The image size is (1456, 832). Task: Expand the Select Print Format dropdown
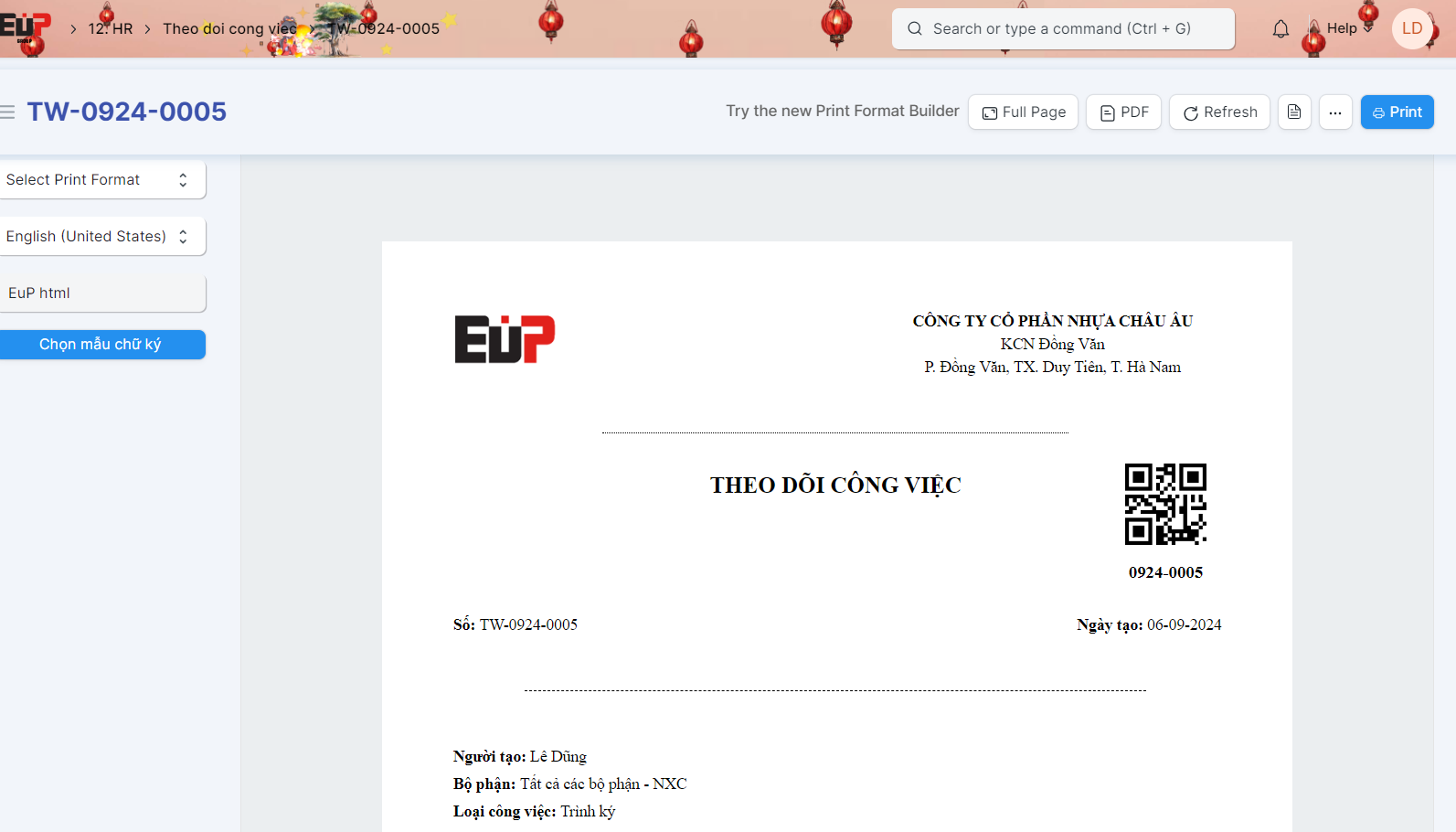100,180
